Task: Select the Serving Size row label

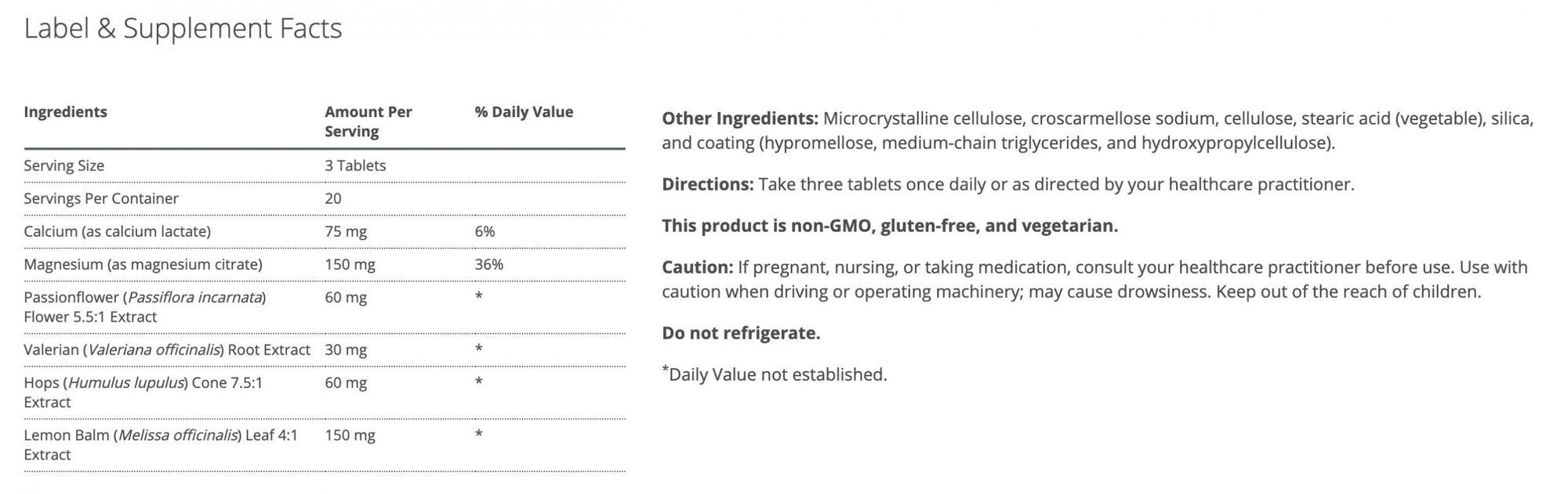Action: [x=64, y=165]
